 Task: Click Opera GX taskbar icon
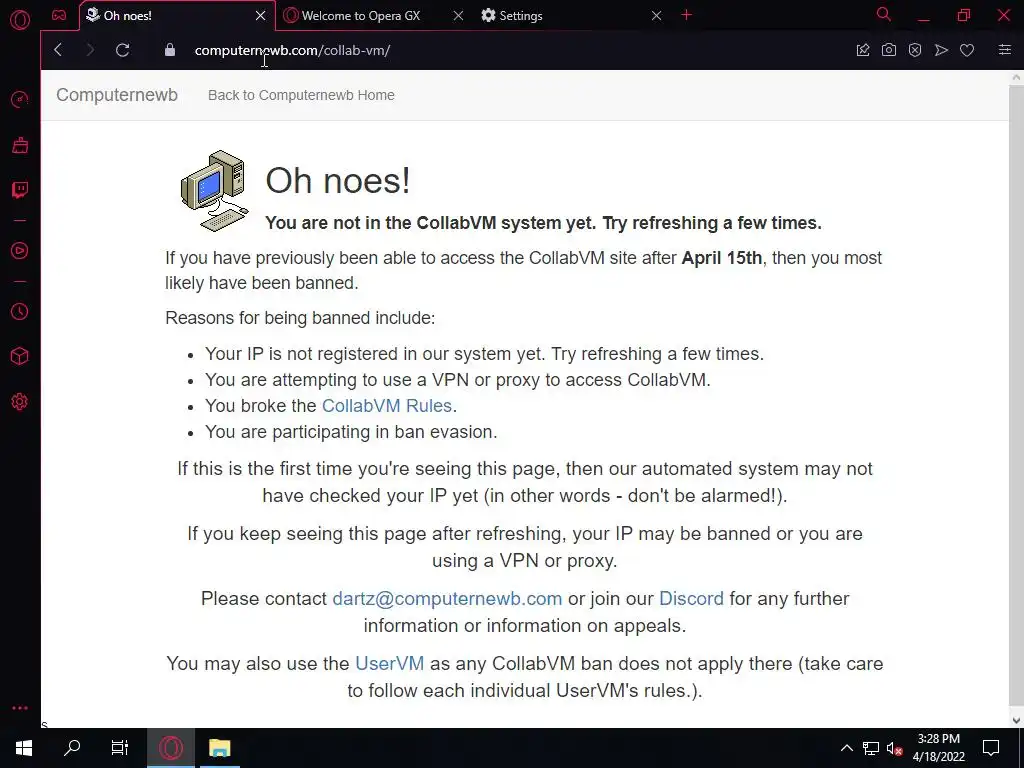pyautogui.click(x=170, y=748)
